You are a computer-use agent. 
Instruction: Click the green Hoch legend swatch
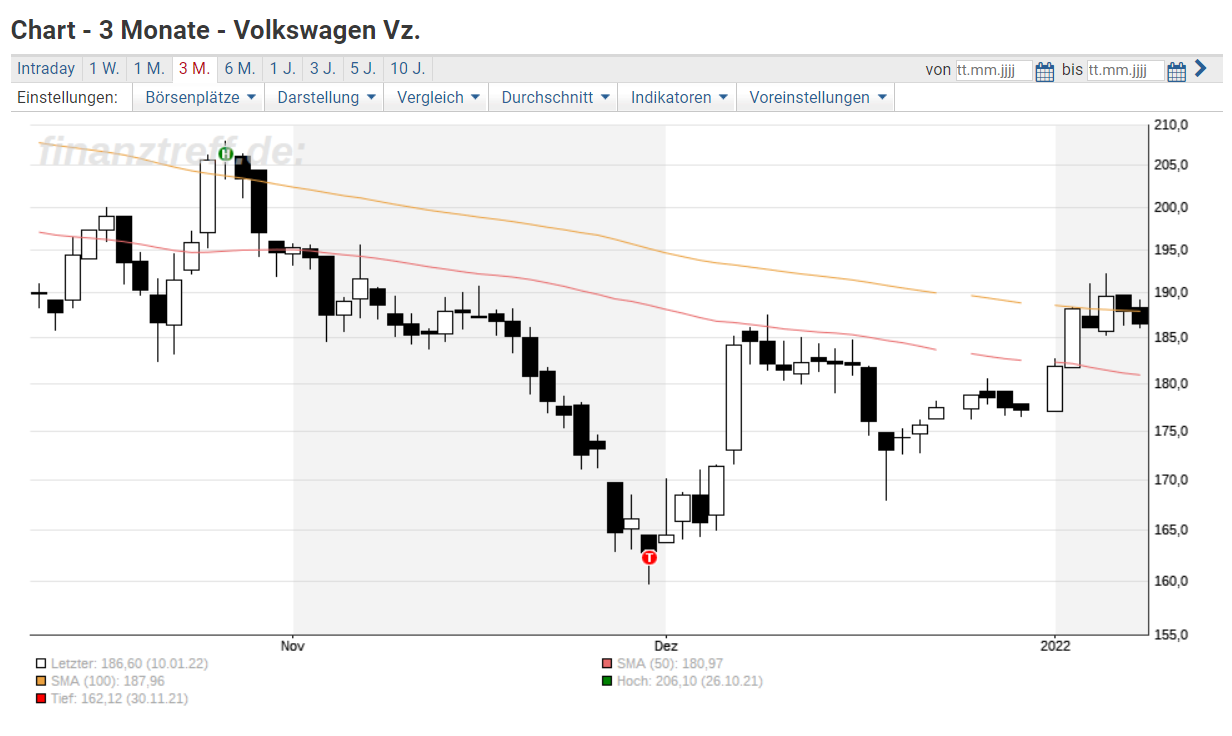[606, 681]
